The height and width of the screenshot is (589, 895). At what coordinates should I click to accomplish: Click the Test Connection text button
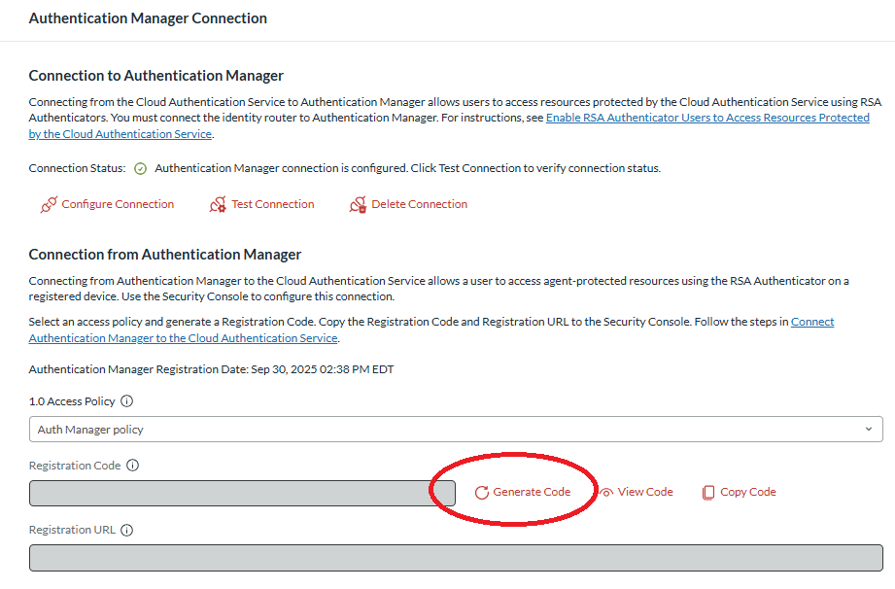273,204
